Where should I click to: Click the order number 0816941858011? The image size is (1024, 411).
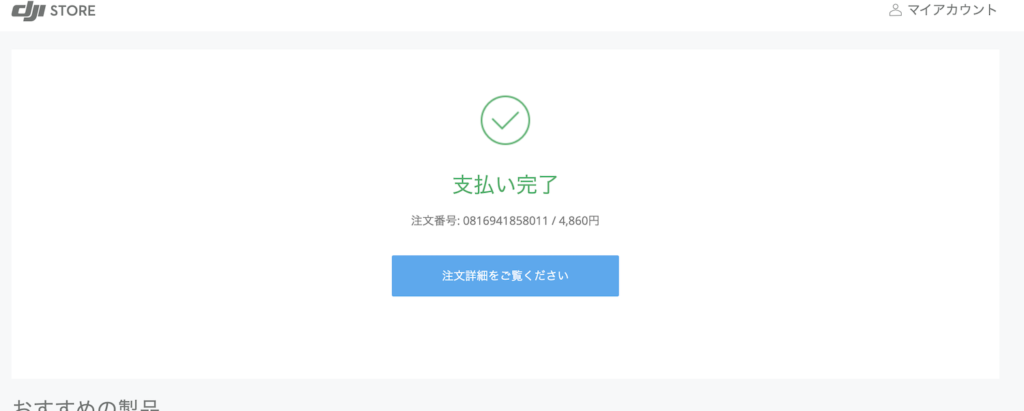tap(502, 221)
